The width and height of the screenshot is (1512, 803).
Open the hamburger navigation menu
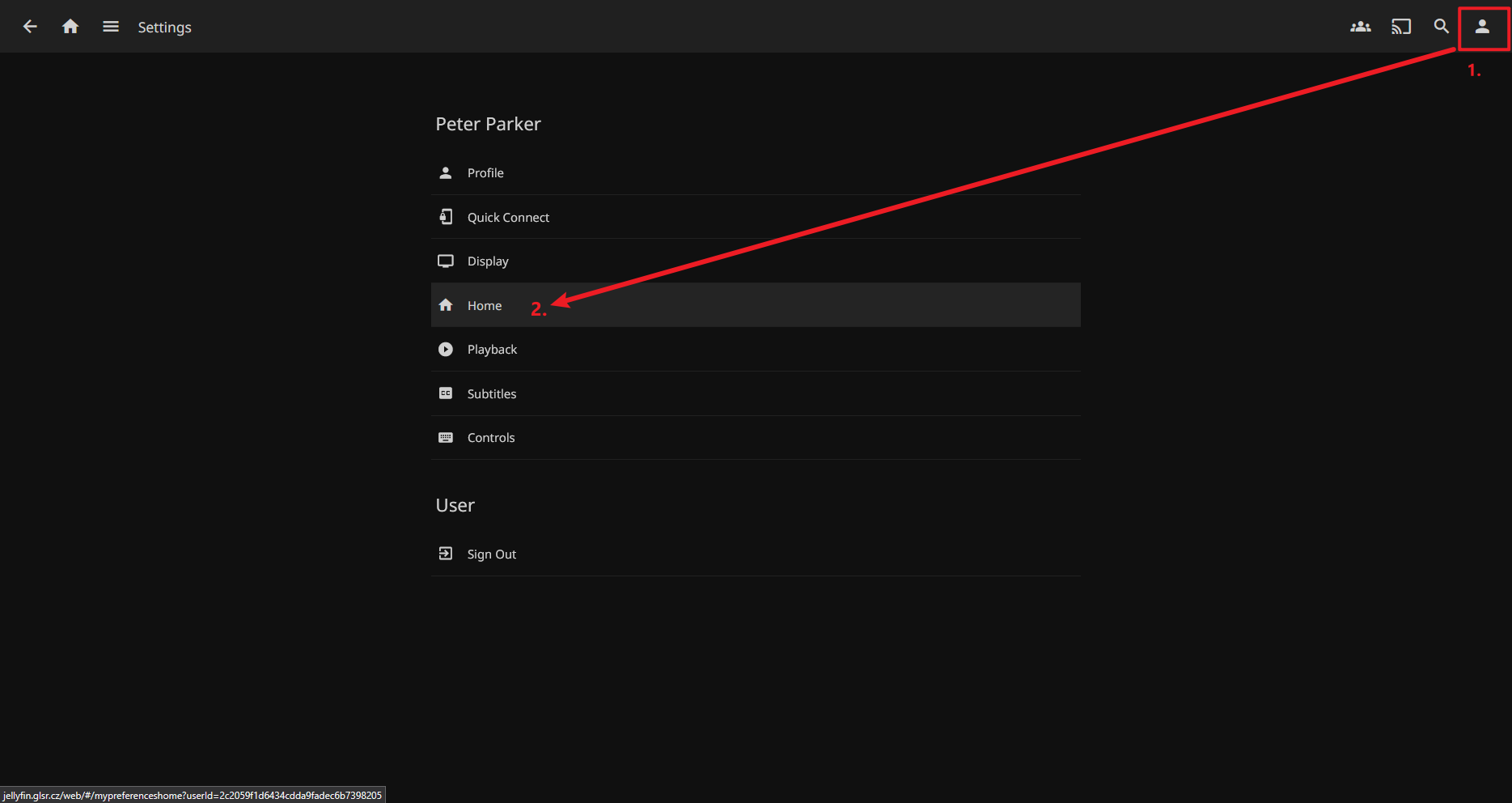(x=111, y=27)
